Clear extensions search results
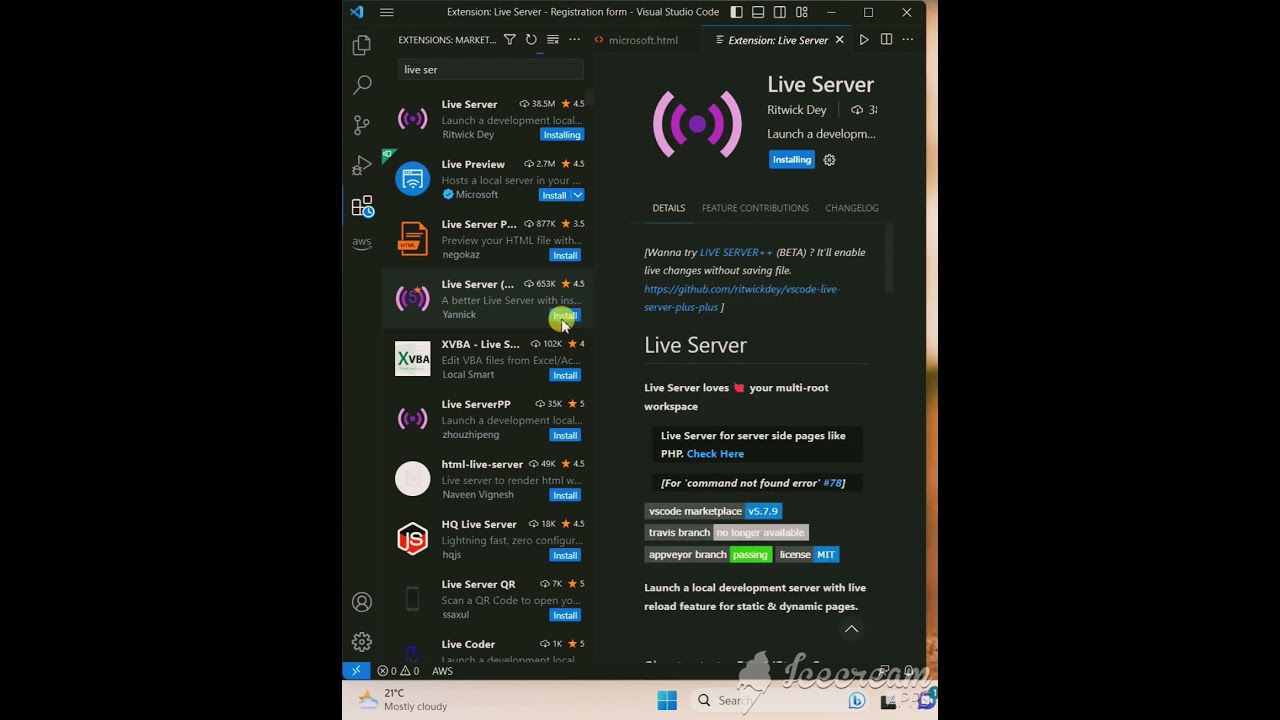Viewport: 1280px width, 720px height. pos(553,40)
